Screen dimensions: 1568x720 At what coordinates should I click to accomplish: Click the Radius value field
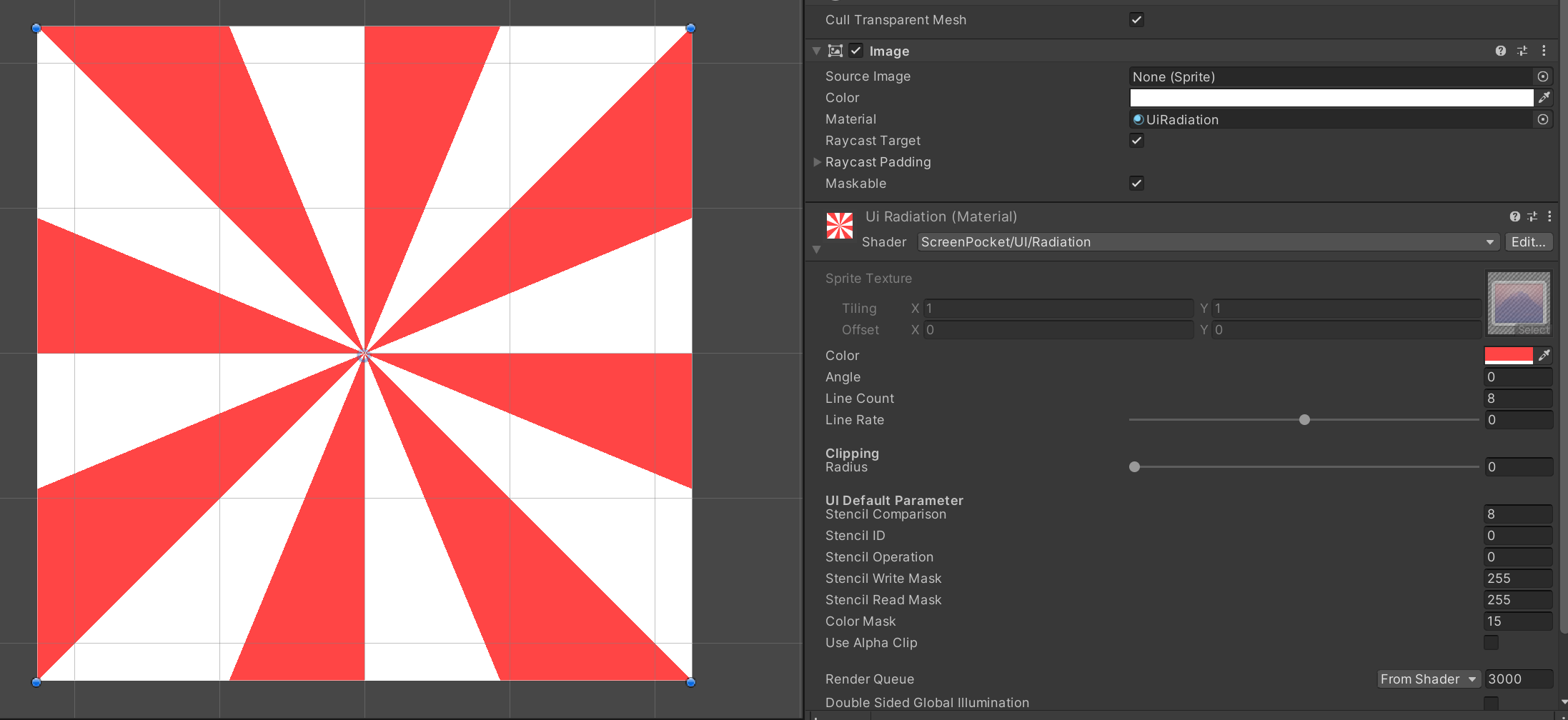(1518, 467)
